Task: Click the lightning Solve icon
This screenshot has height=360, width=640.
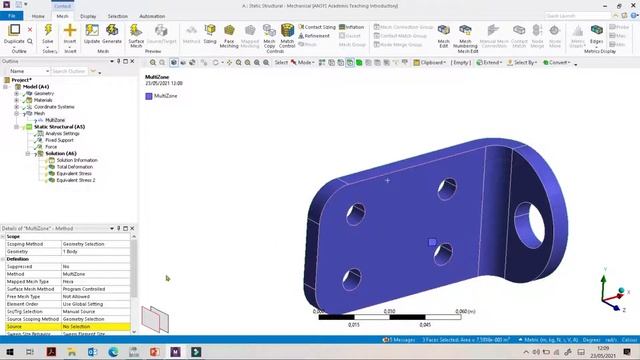Action: (48, 30)
